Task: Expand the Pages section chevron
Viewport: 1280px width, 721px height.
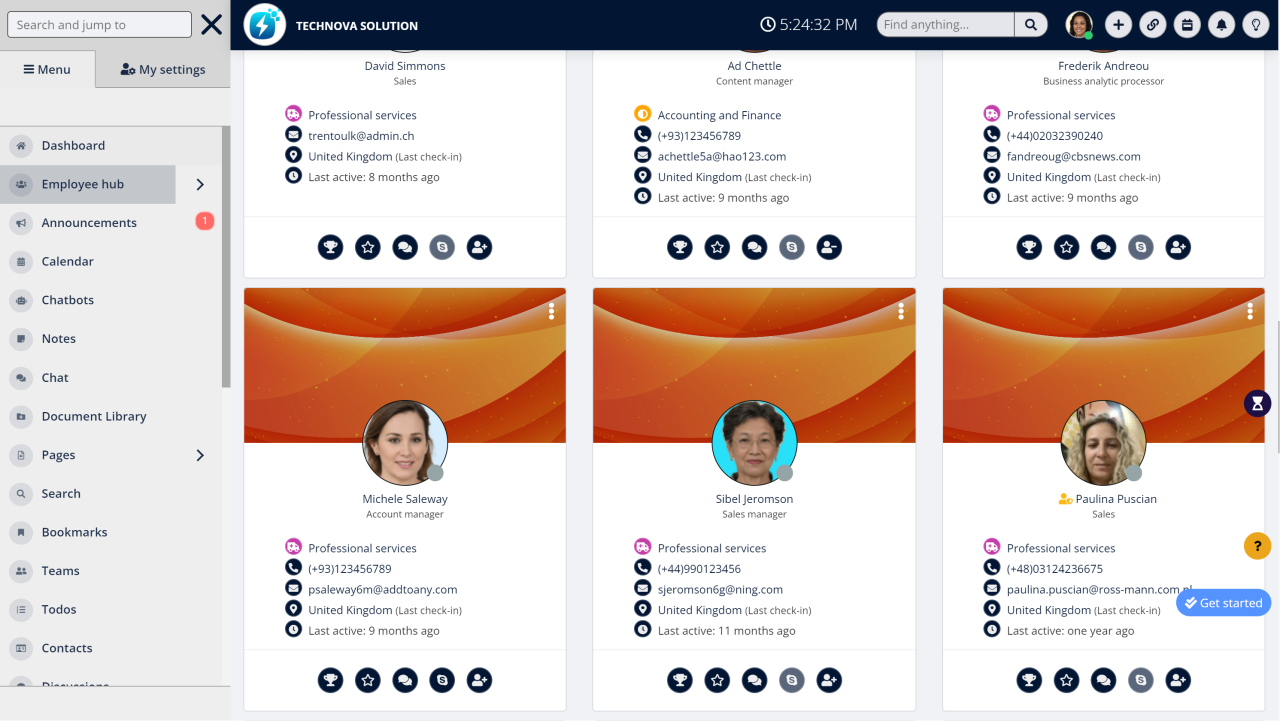Action: pyautogui.click(x=198, y=454)
